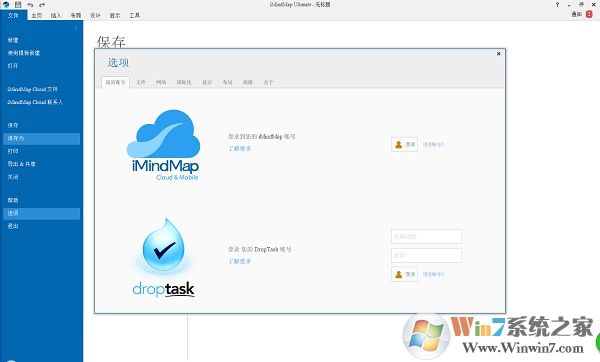Click the redo arrow icon
The image size is (600, 362).
[x=42, y=5]
